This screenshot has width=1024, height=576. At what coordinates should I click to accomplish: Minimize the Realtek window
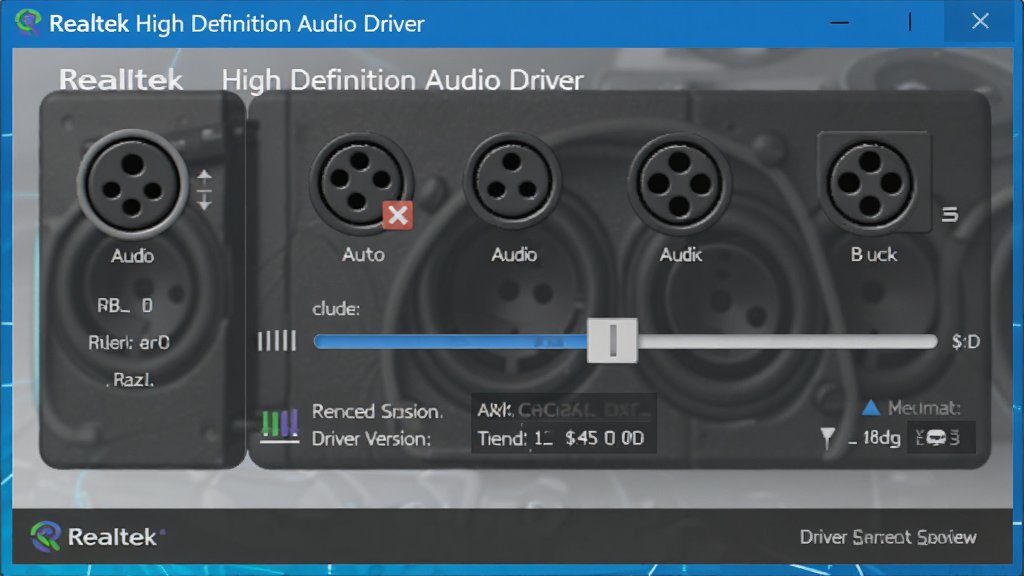pos(839,22)
